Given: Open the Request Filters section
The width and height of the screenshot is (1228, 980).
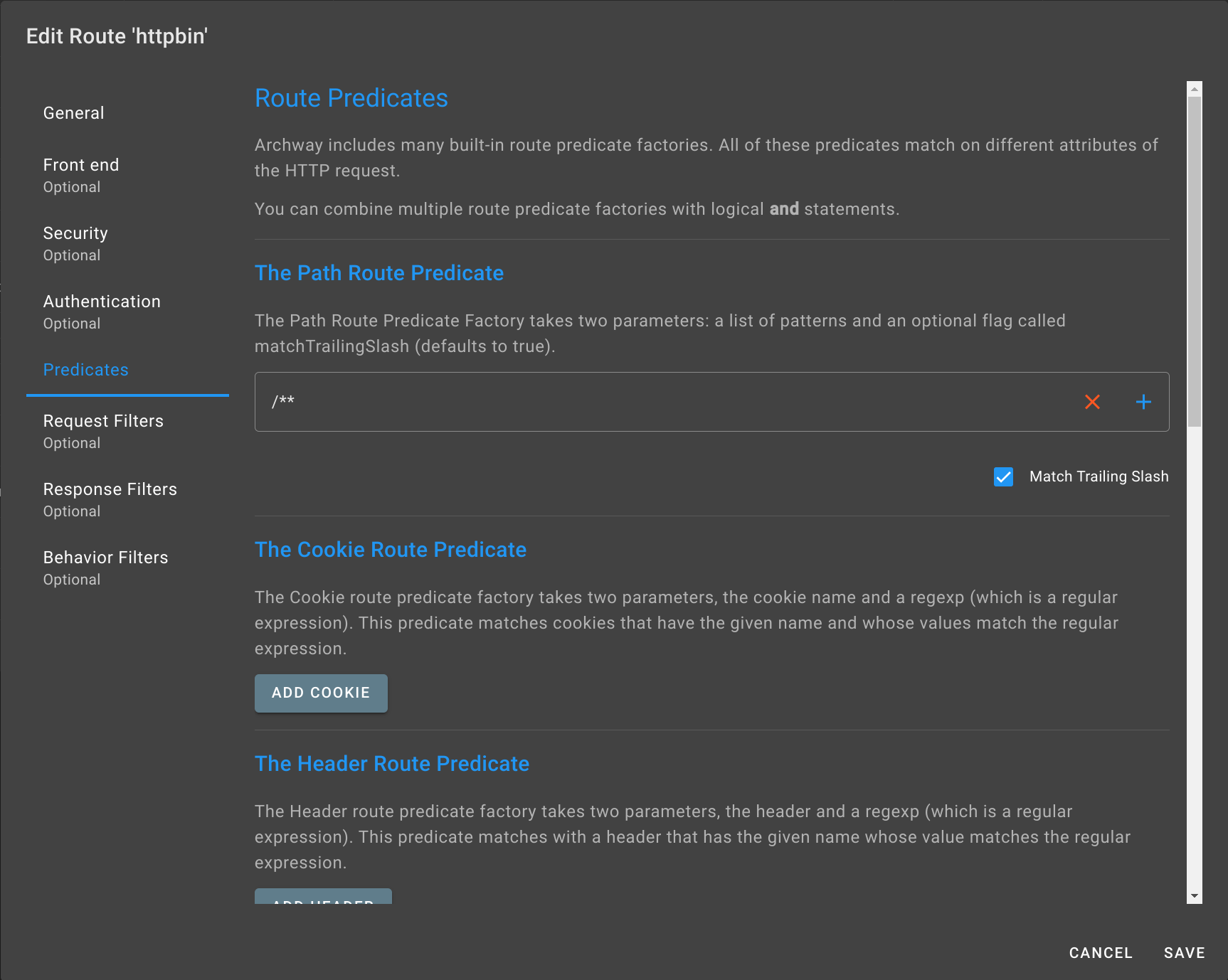Looking at the screenshot, I should [x=103, y=431].
